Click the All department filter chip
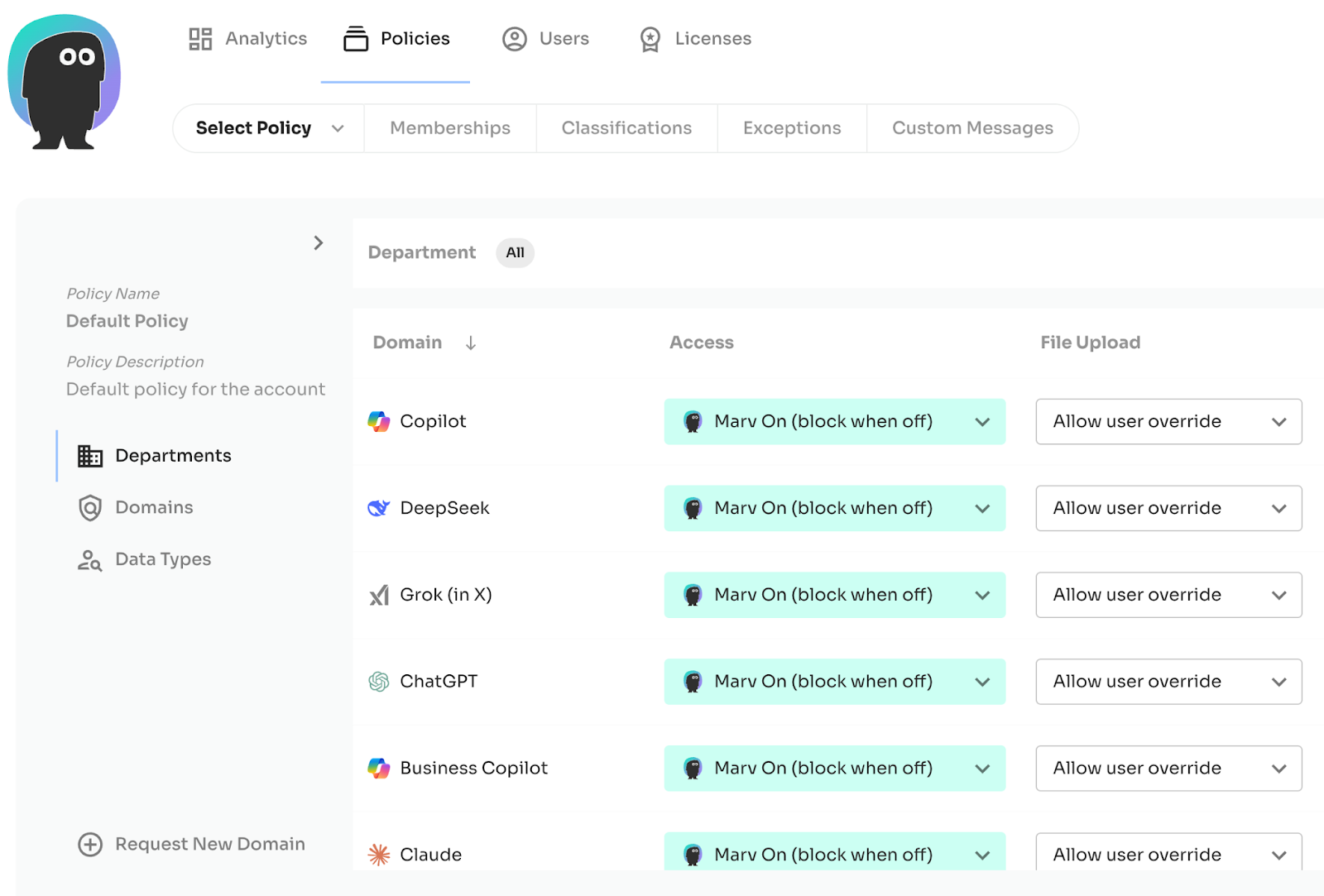 coord(515,252)
